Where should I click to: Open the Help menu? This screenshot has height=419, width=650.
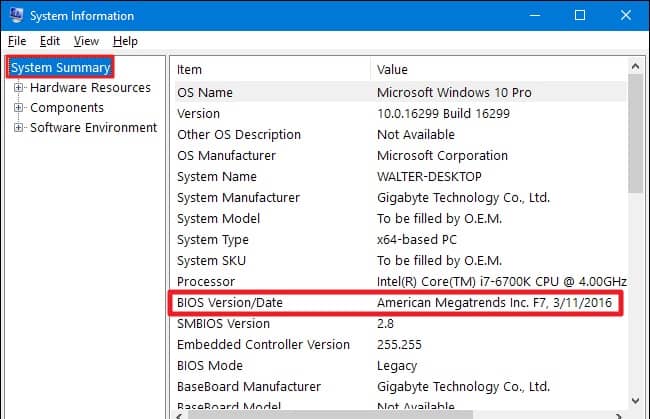pyautogui.click(x=125, y=41)
